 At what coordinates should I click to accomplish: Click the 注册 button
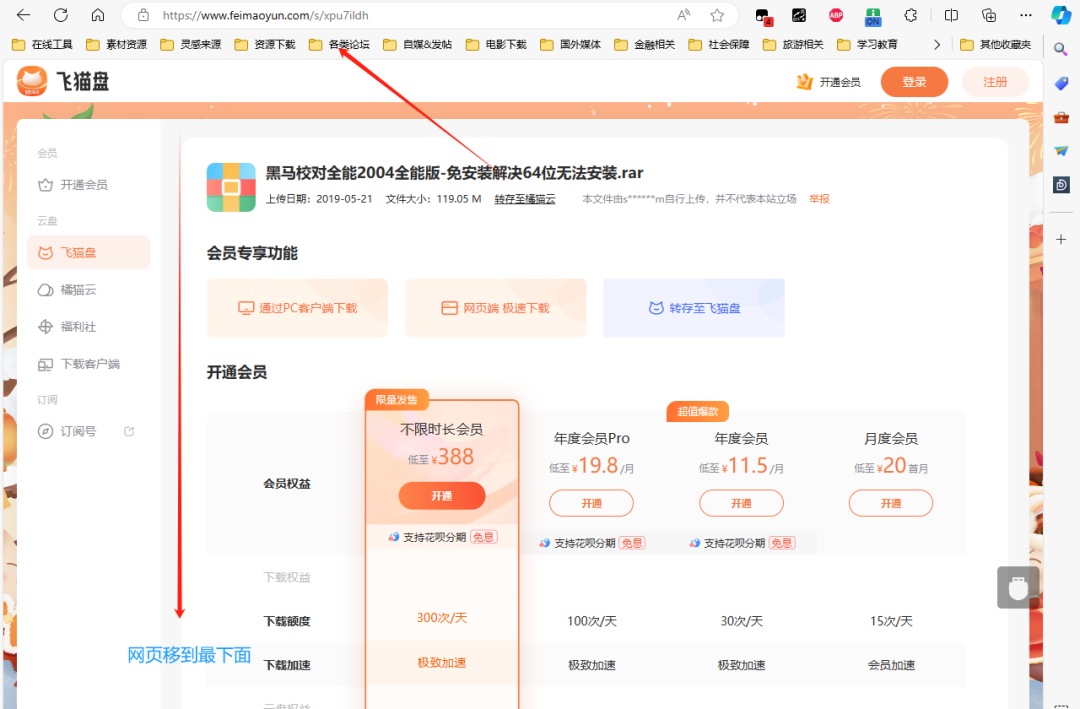click(x=995, y=82)
